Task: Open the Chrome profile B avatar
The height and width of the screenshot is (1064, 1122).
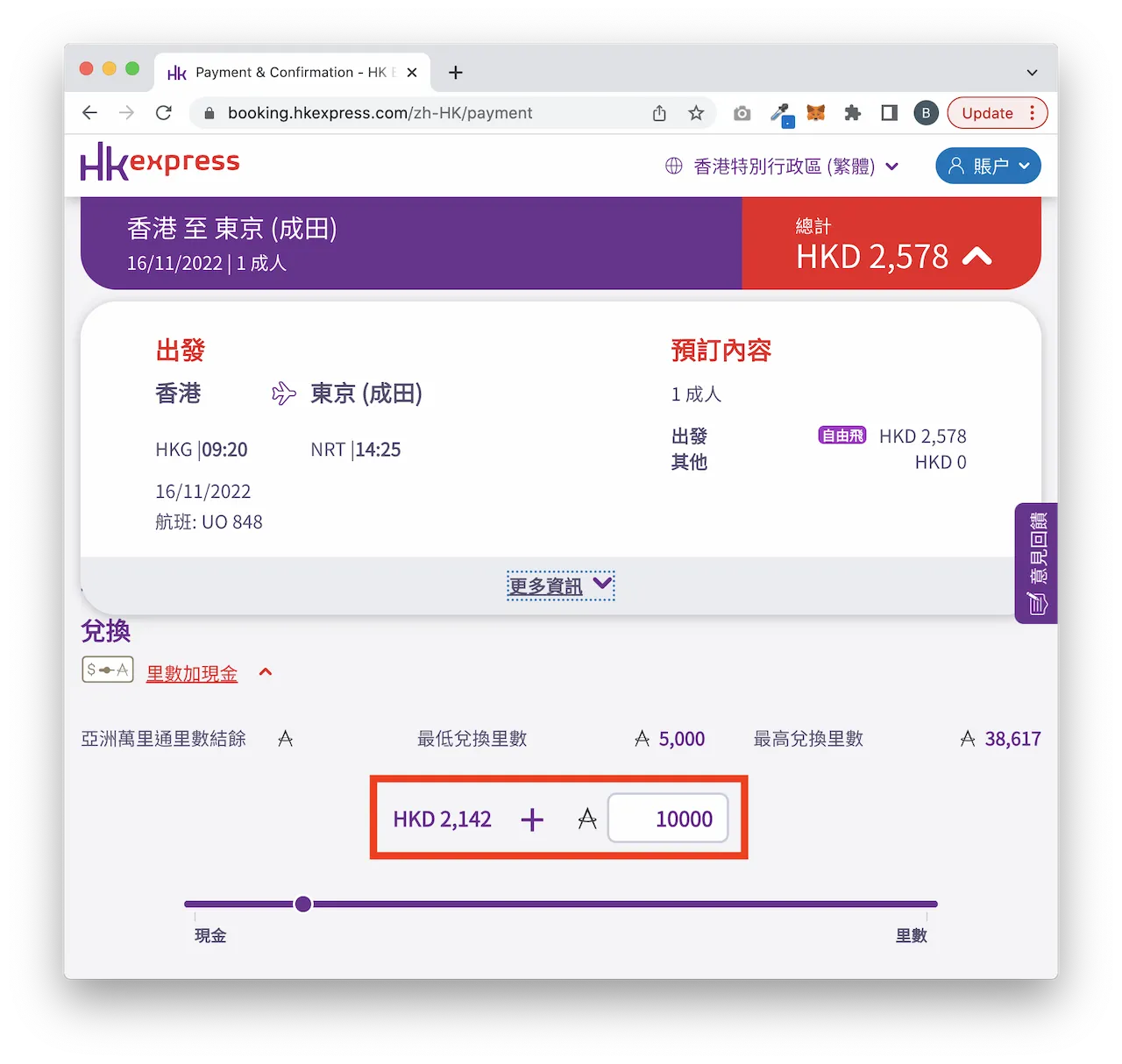Action: [x=926, y=113]
